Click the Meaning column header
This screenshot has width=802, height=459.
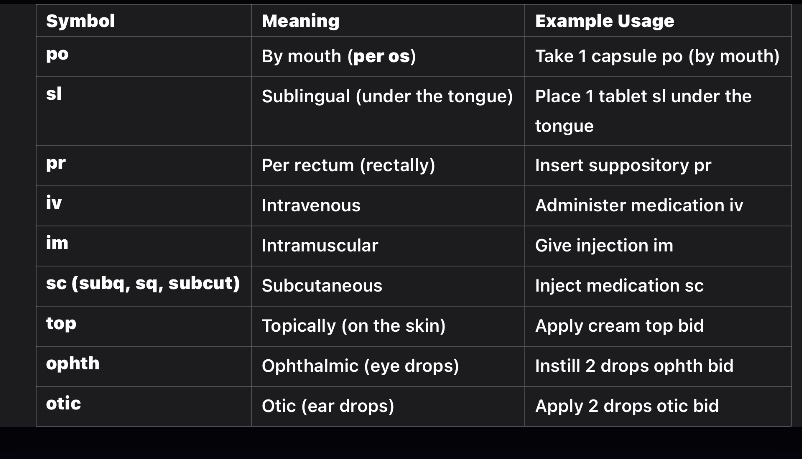pos(300,20)
